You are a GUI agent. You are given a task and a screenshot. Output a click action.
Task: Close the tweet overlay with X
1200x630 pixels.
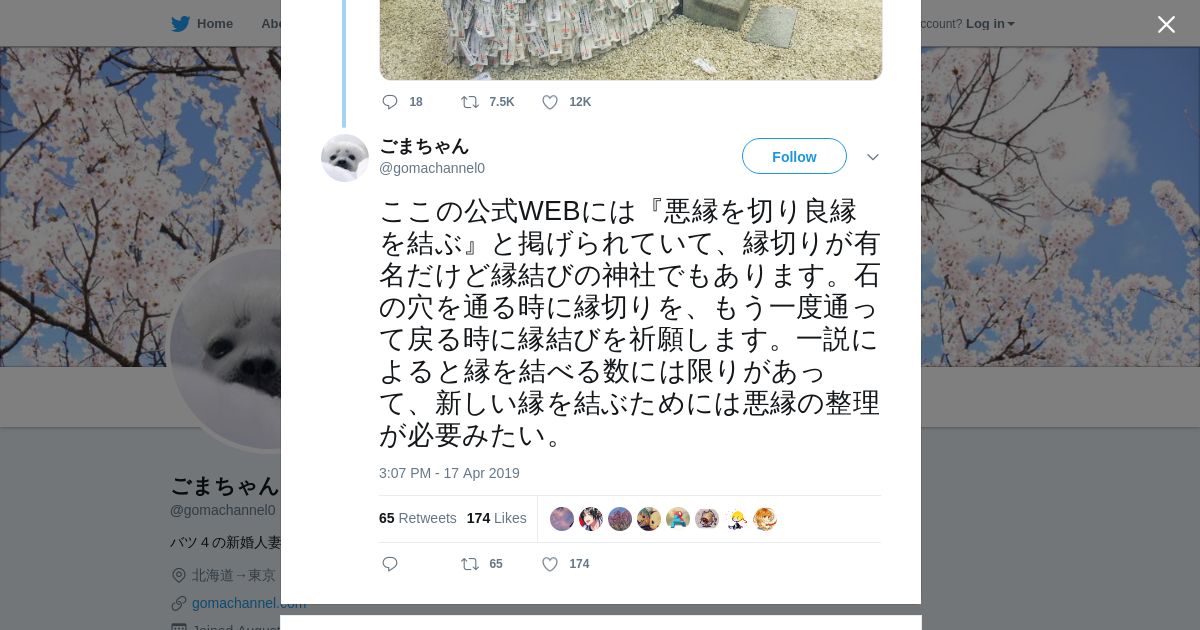click(1166, 25)
